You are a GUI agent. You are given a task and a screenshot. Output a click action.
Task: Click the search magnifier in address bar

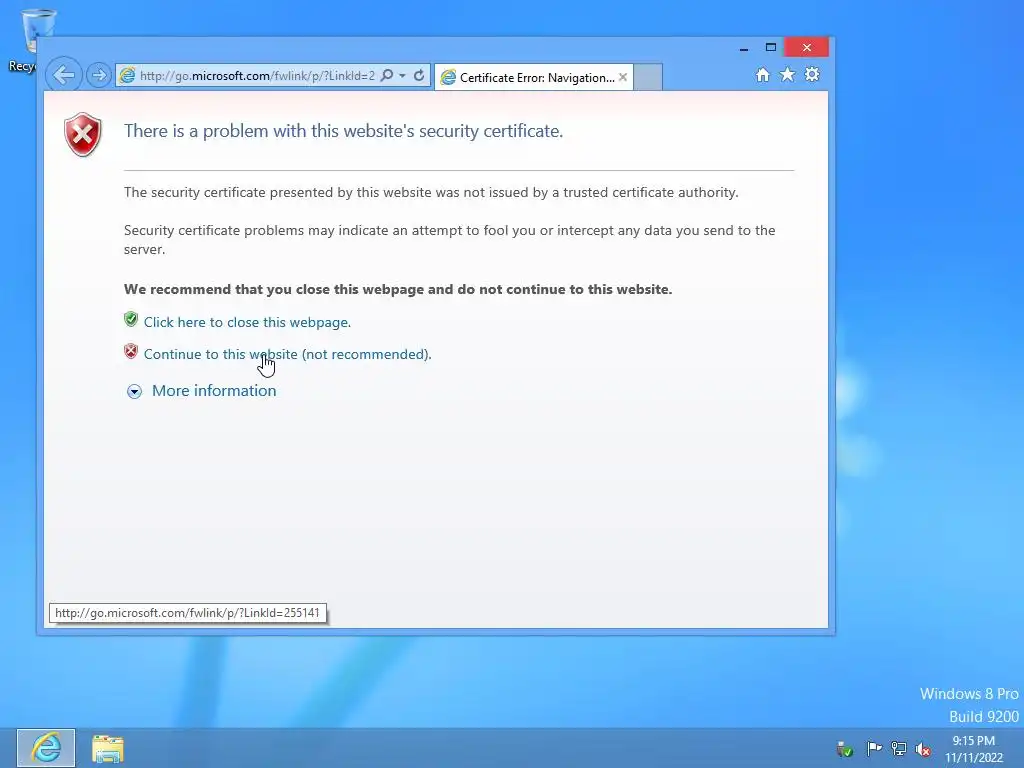(x=387, y=75)
